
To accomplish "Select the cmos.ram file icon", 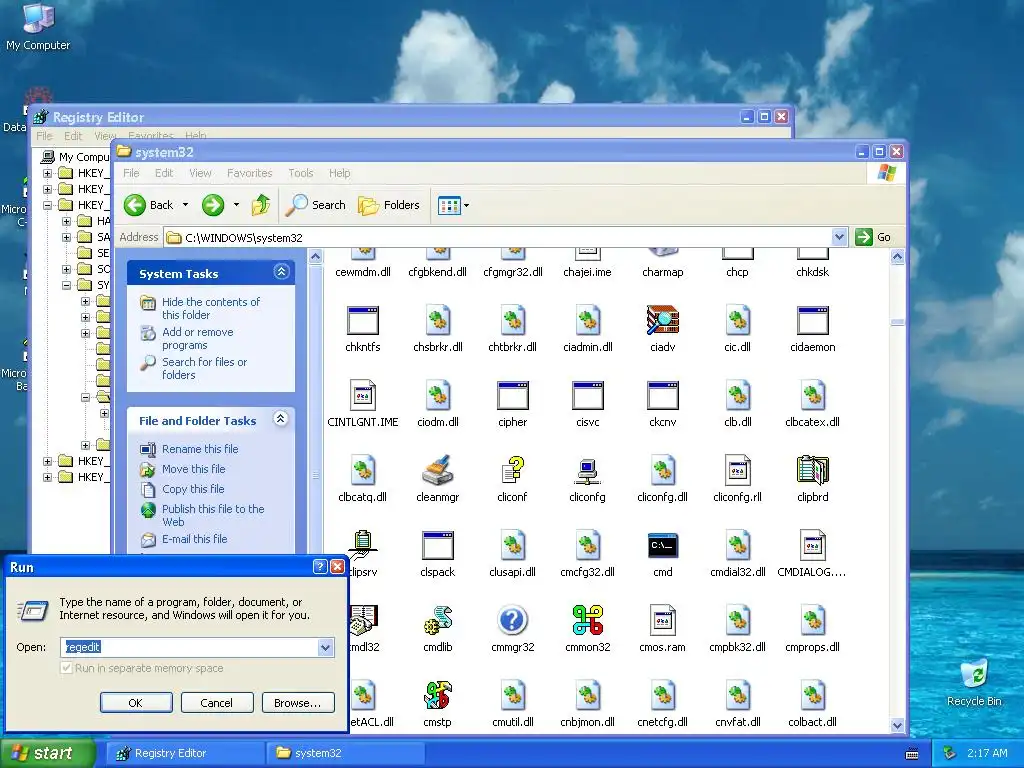I will [662, 620].
